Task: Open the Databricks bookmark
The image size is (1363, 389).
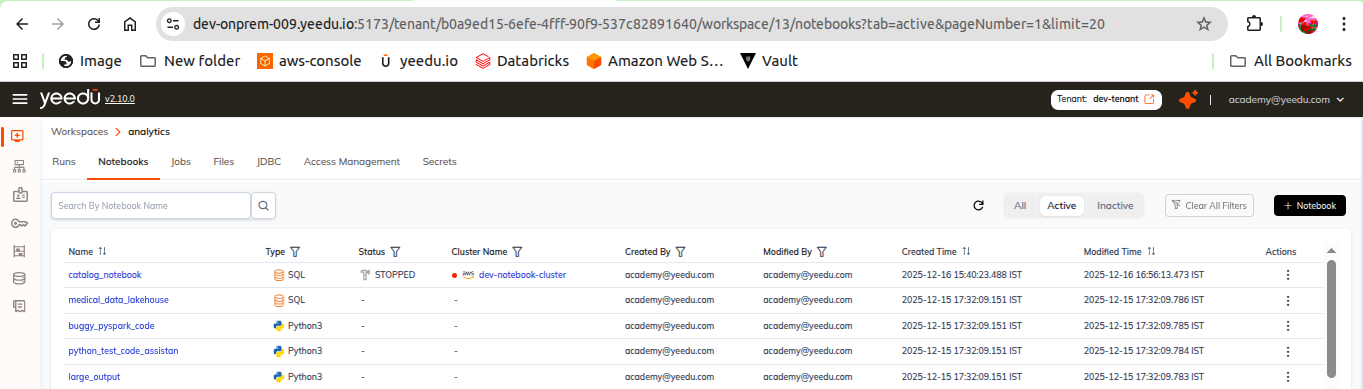Action: click(x=522, y=61)
